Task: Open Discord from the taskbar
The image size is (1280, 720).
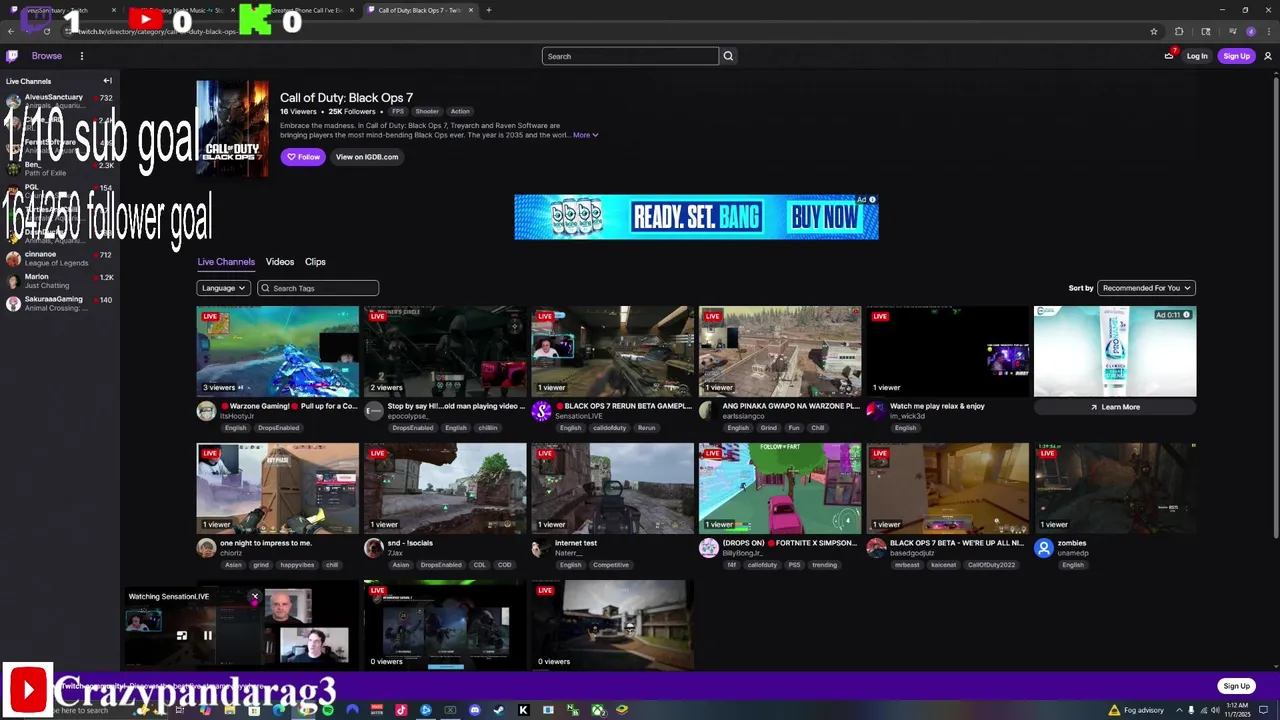Action: tap(474, 710)
